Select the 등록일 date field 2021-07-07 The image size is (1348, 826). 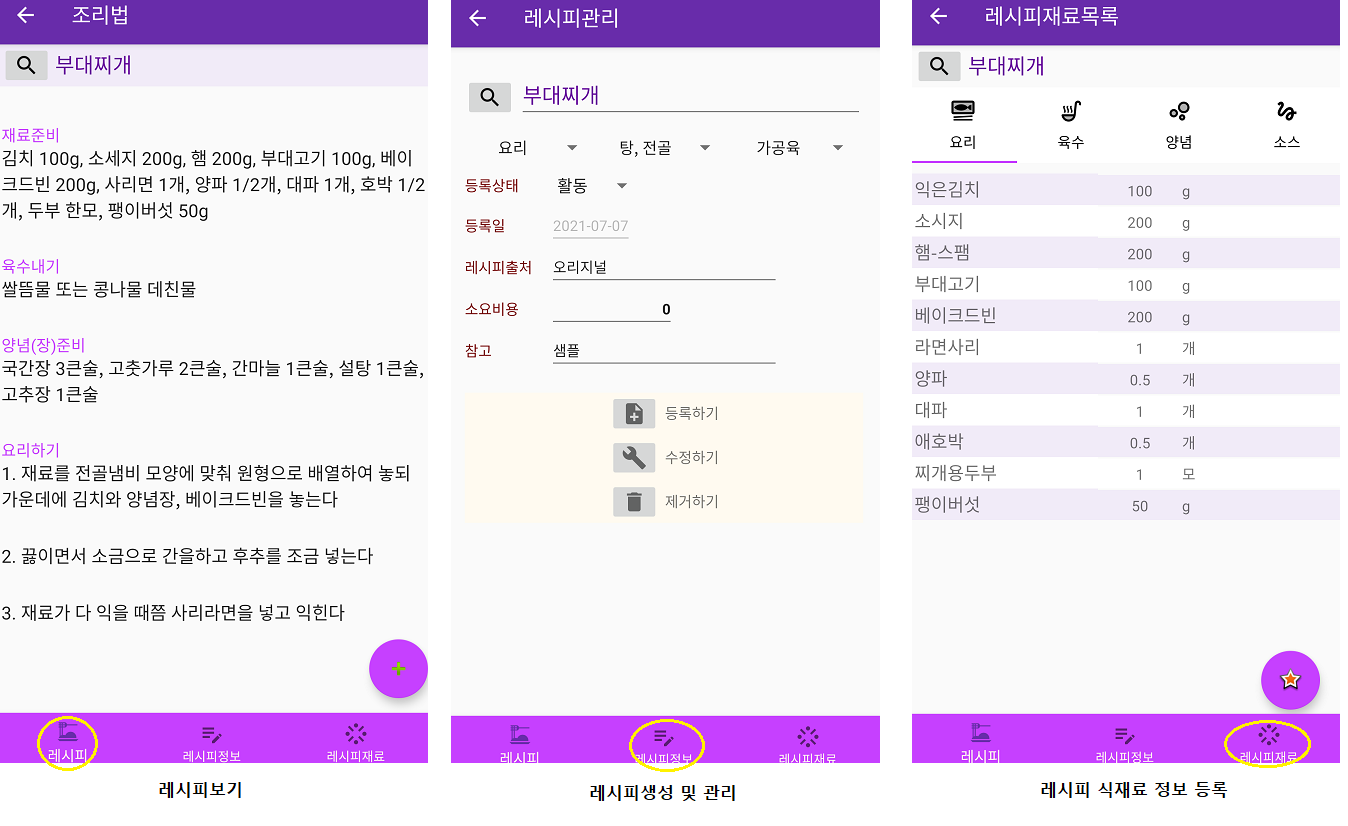(590, 227)
